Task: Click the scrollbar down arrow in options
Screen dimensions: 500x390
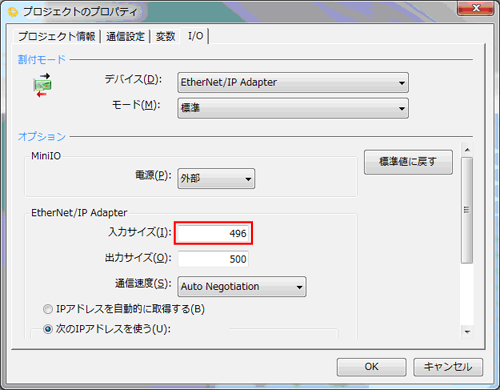Action: click(467, 332)
